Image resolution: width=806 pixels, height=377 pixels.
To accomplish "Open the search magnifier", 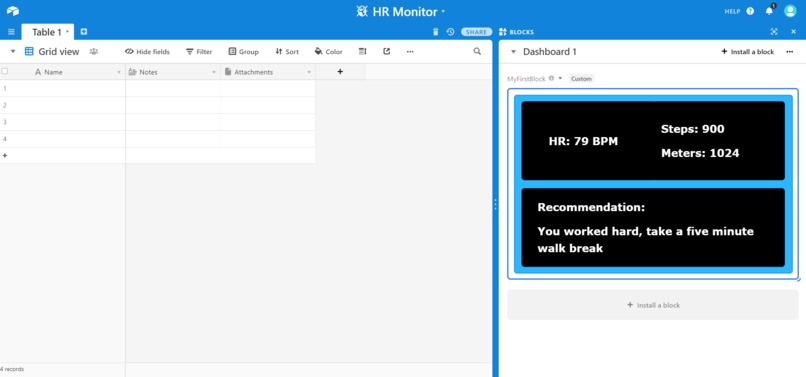I will [x=478, y=51].
